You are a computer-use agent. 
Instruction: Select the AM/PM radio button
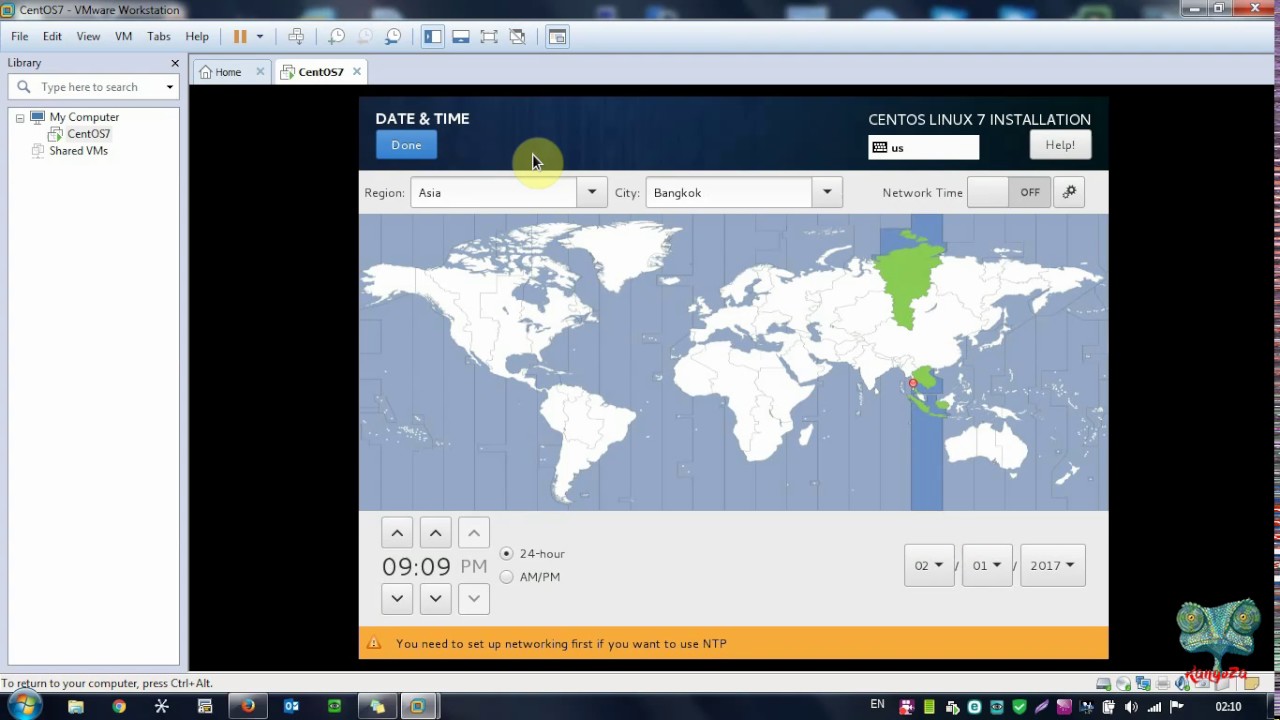click(507, 577)
